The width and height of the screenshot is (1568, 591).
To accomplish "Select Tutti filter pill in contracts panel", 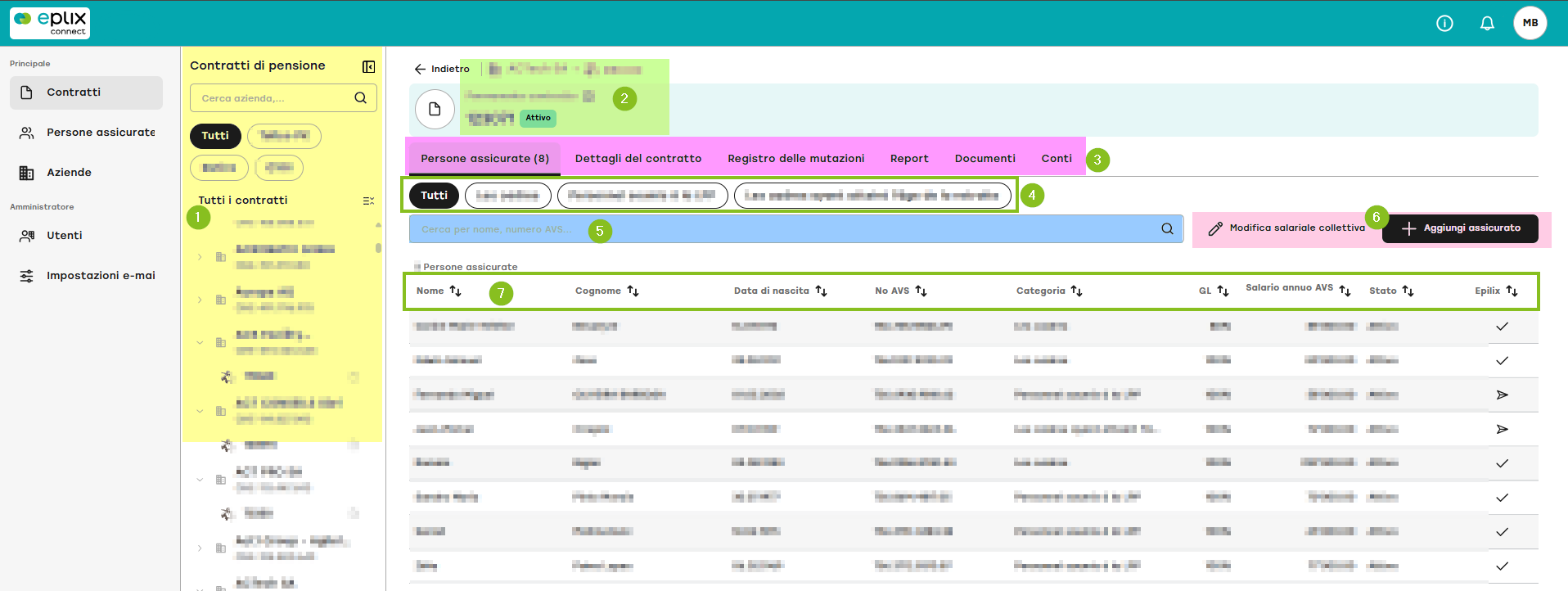I will click(215, 136).
